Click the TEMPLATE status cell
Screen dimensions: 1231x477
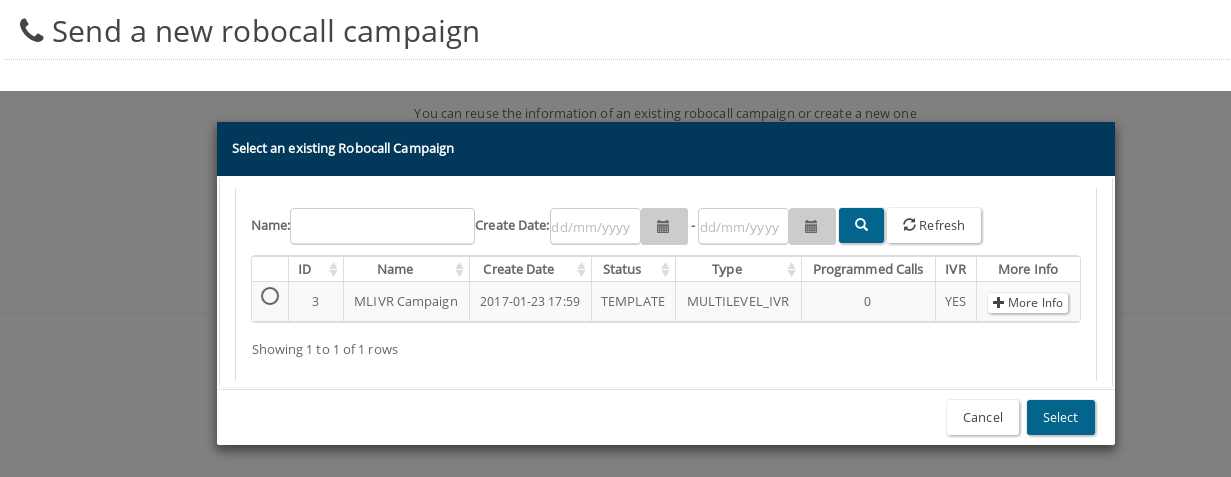pyautogui.click(x=633, y=302)
